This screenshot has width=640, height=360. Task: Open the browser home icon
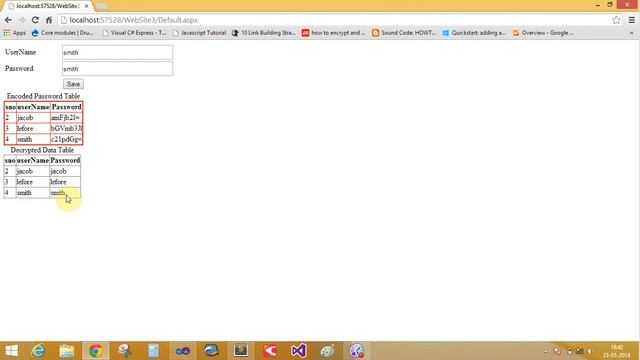click(49, 20)
